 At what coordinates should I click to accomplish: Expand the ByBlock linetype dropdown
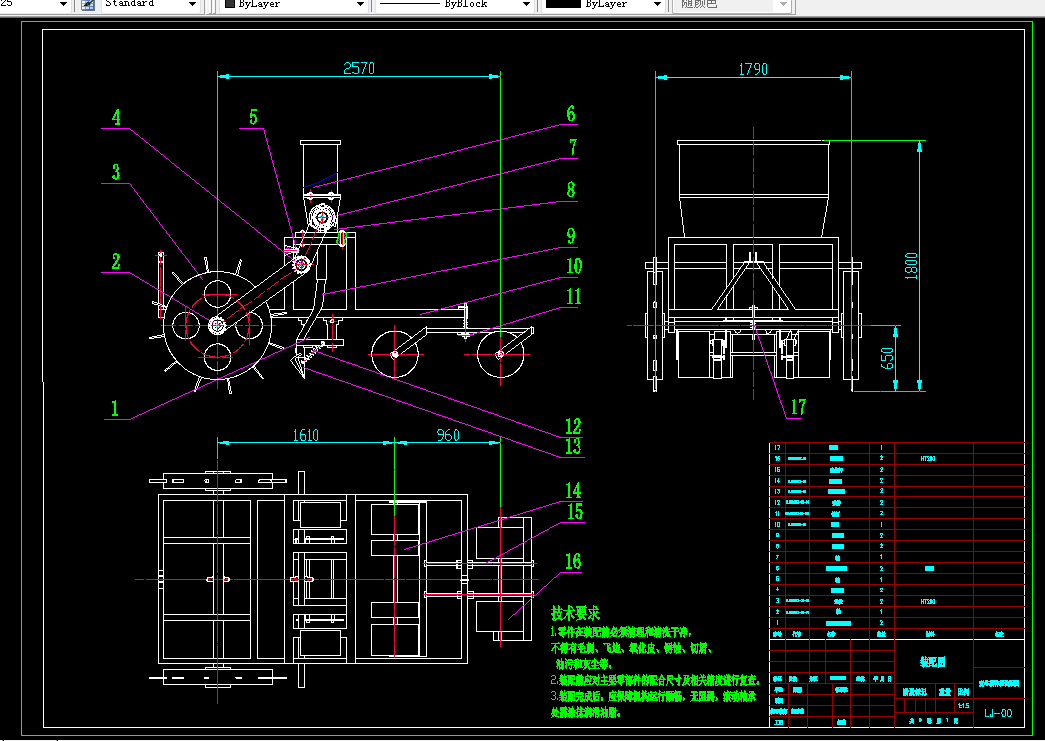click(526, 5)
